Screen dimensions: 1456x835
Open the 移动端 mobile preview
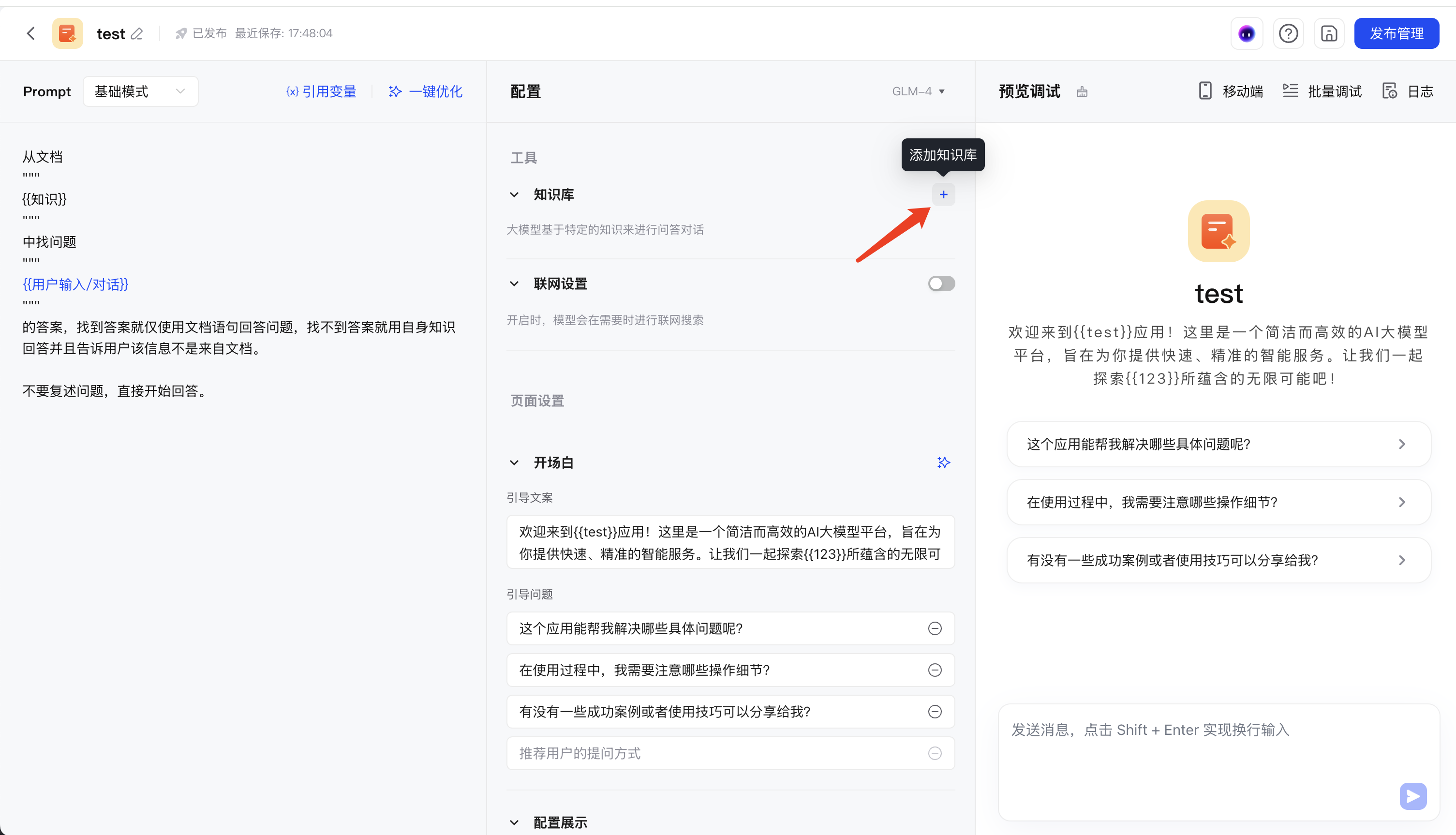tap(1229, 91)
